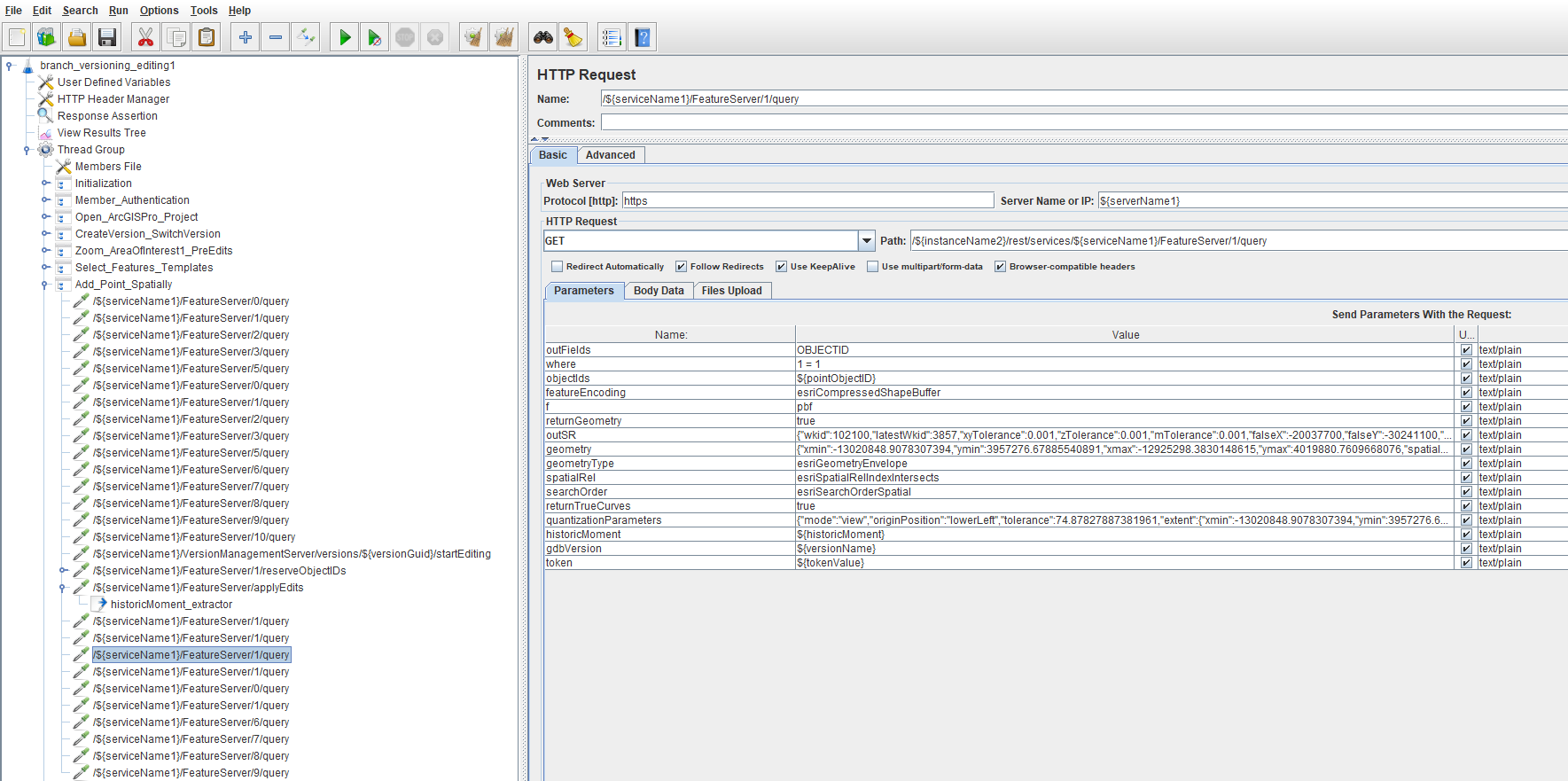Click the Clear results broom icon
The height and width of the screenshot is (781, 1568).
[474, 37]
